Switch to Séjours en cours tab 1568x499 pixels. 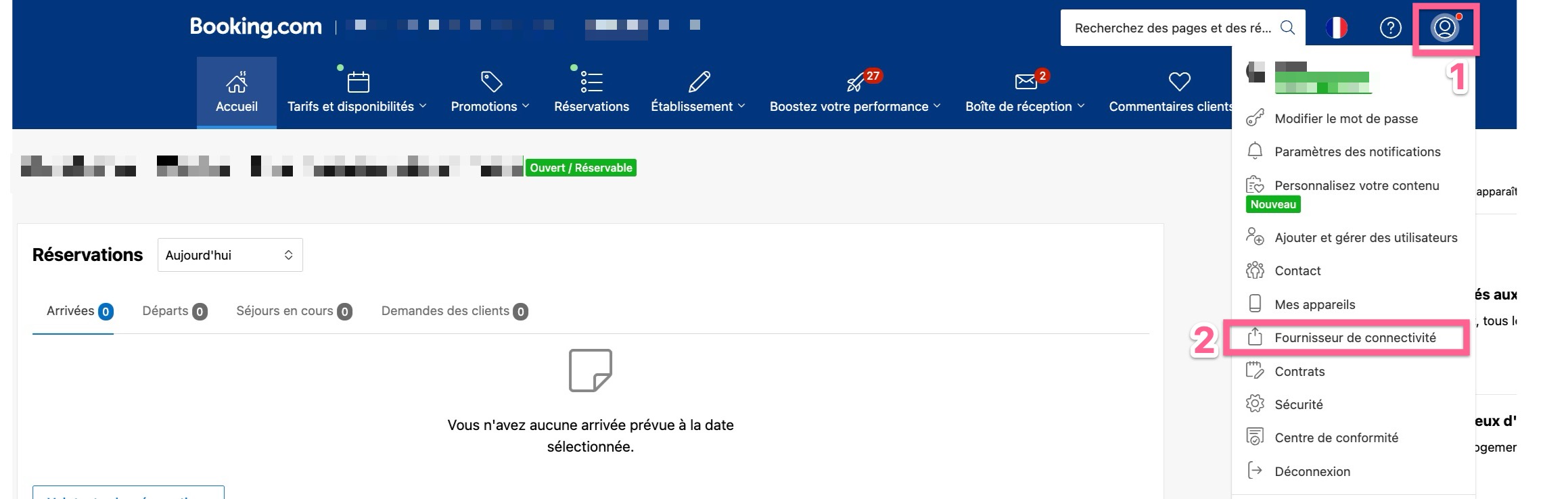(294, 311)
